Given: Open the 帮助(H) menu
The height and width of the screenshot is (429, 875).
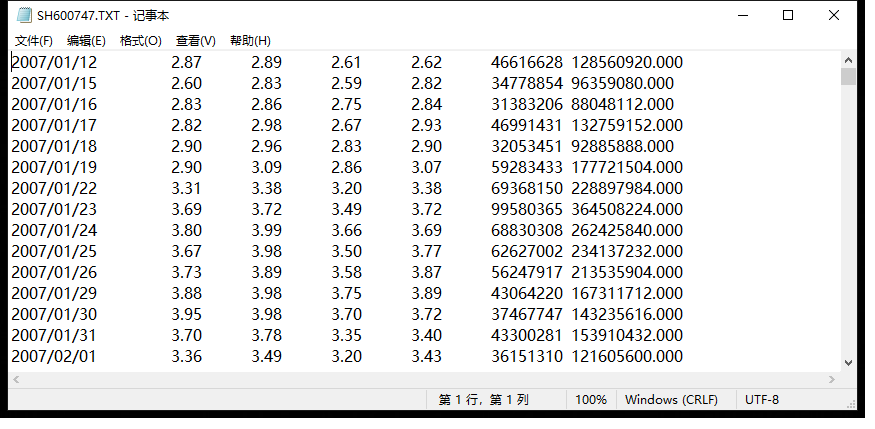Looking at the screenshot, I should (250, 41).
